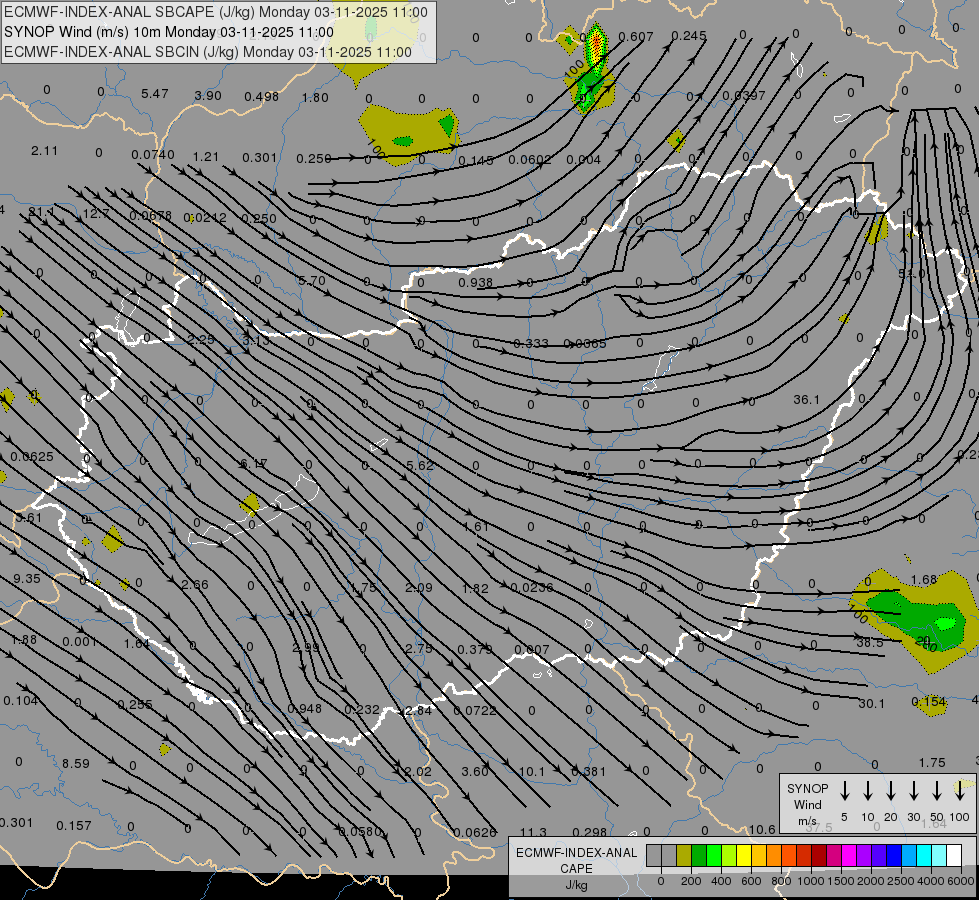Click the 5 m/s wind arrow in legend

(x=845, y=790)
